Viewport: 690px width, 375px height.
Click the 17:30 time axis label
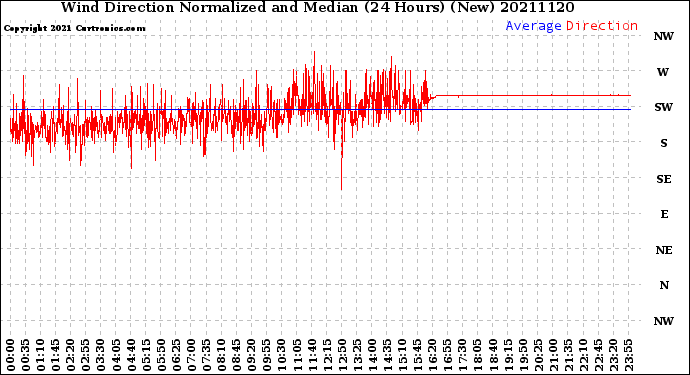pyautogui.click(x=462, y=355)
